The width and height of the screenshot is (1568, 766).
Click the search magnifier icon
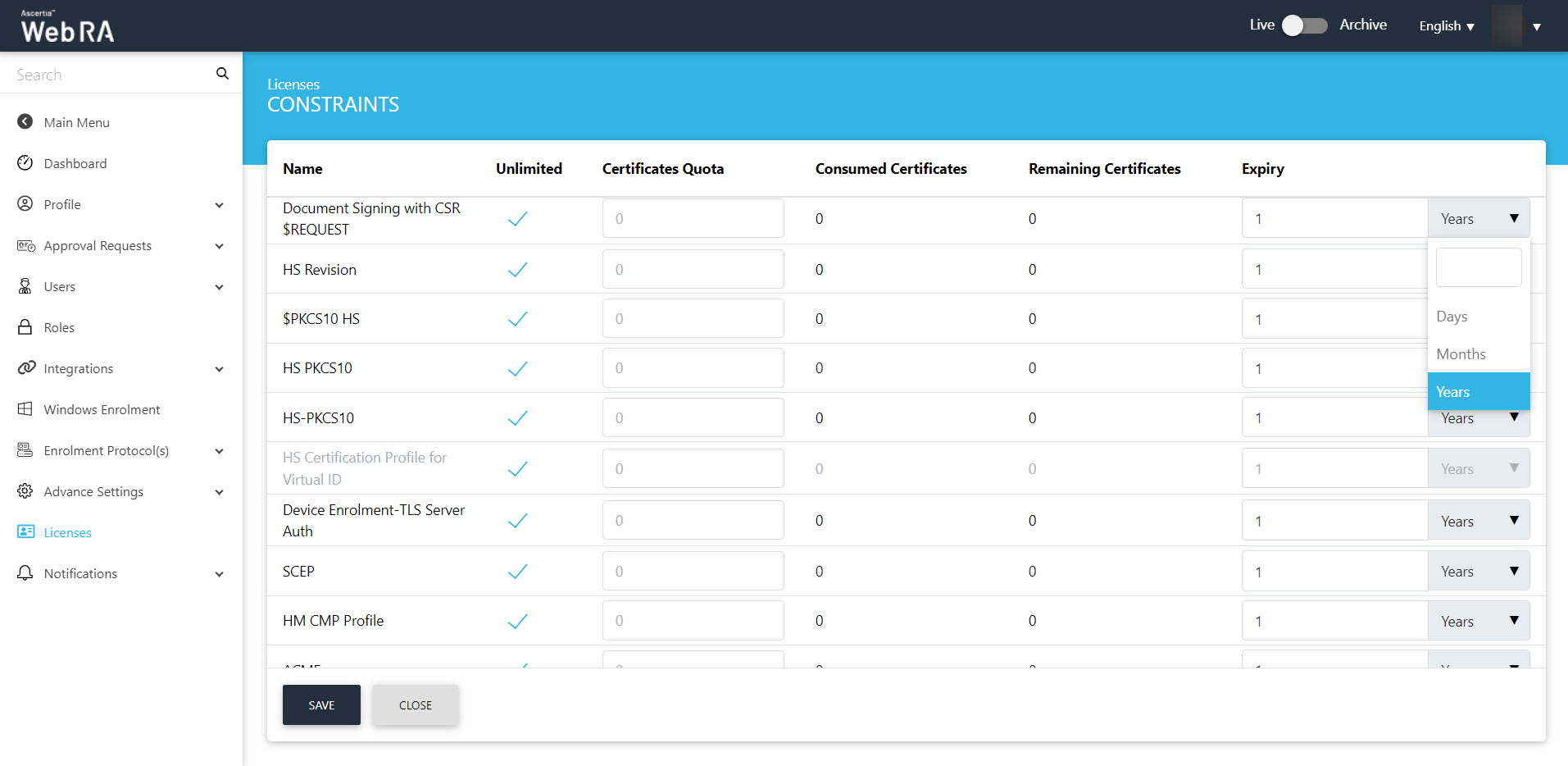(x=222, y=74)
